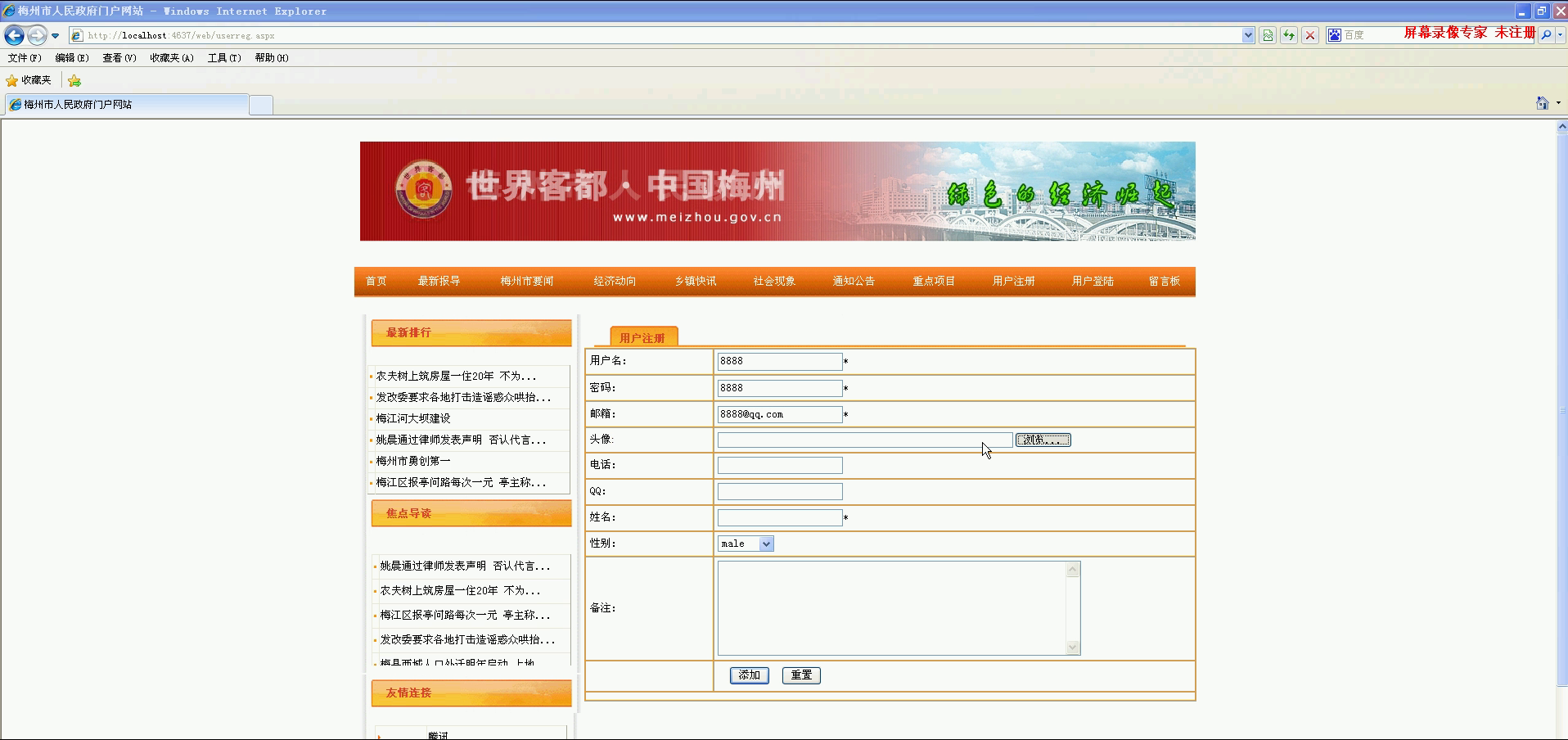The height and width of the screenshot is (740, 1568).
Task: Click the 添加 submit button
Action: (750, 675)
